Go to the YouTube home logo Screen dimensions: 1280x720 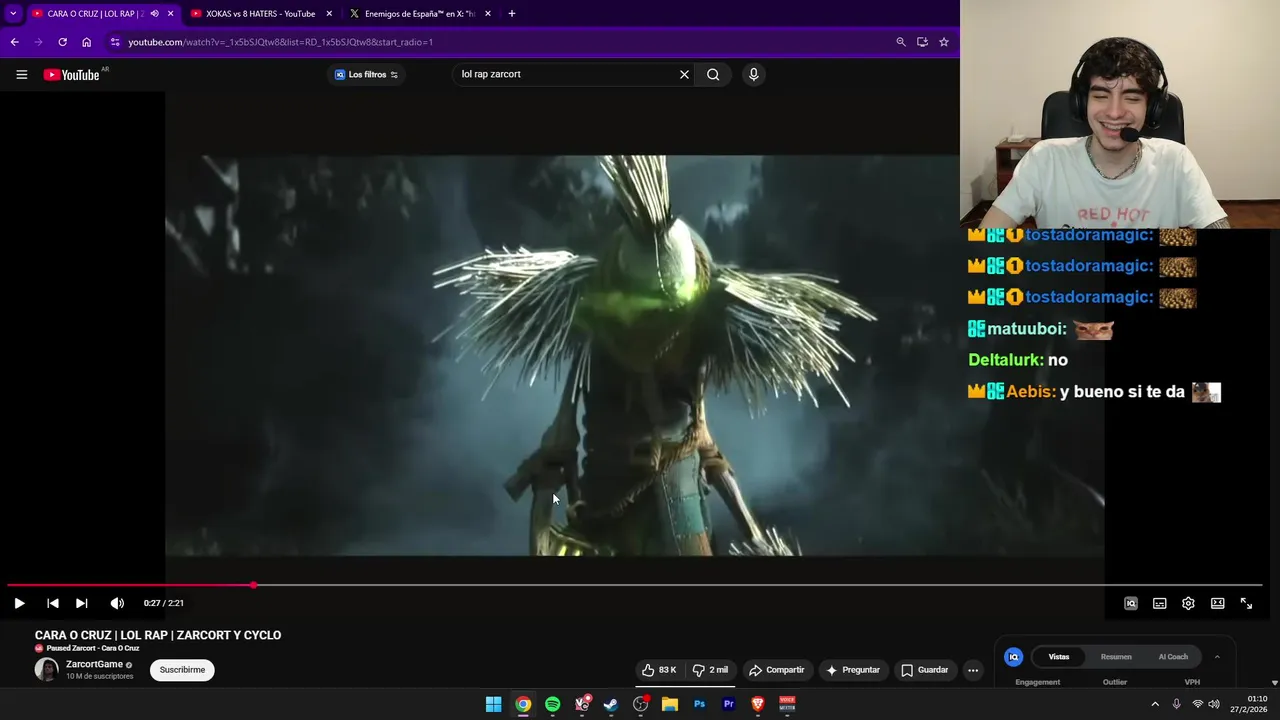pyautogui.click(x=72, y=74)
